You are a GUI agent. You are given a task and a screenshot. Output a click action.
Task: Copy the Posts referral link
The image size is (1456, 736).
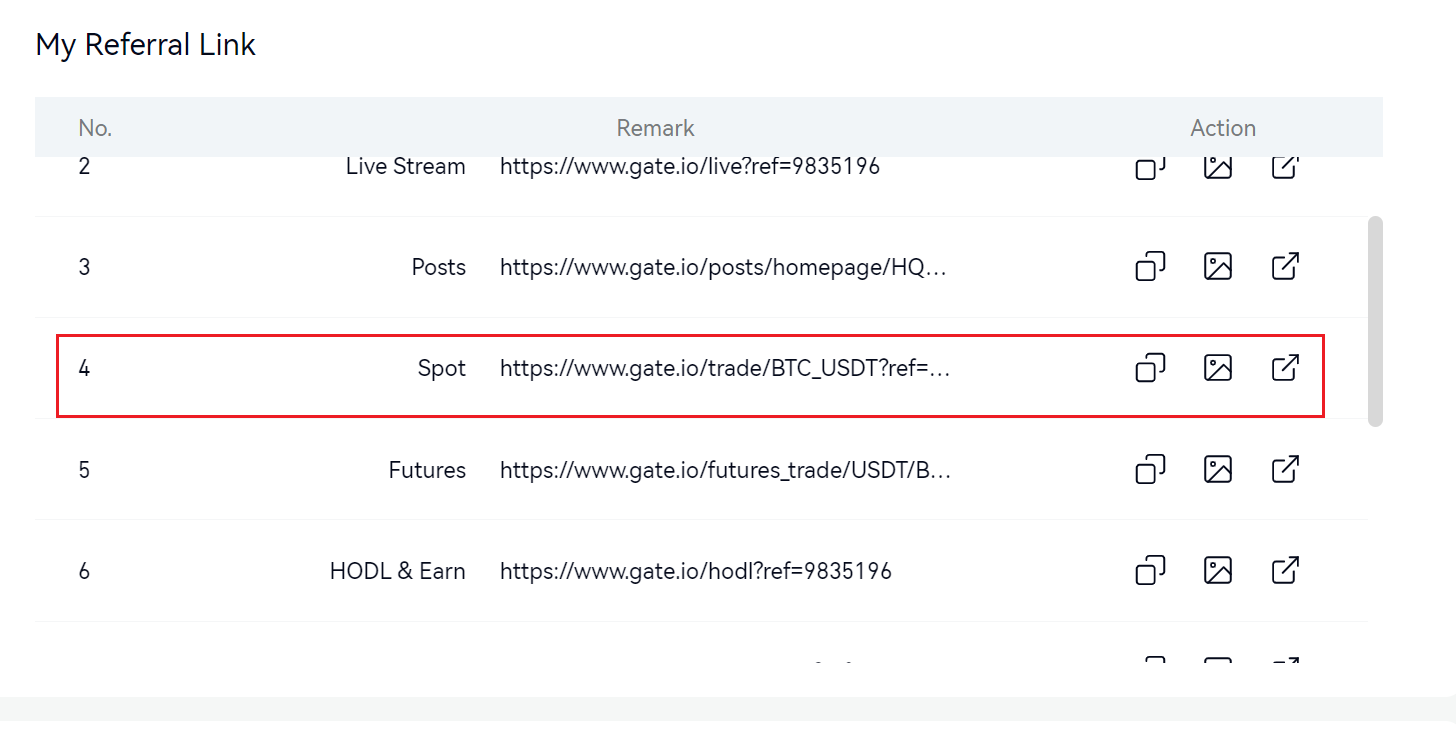coord(1150,267)
